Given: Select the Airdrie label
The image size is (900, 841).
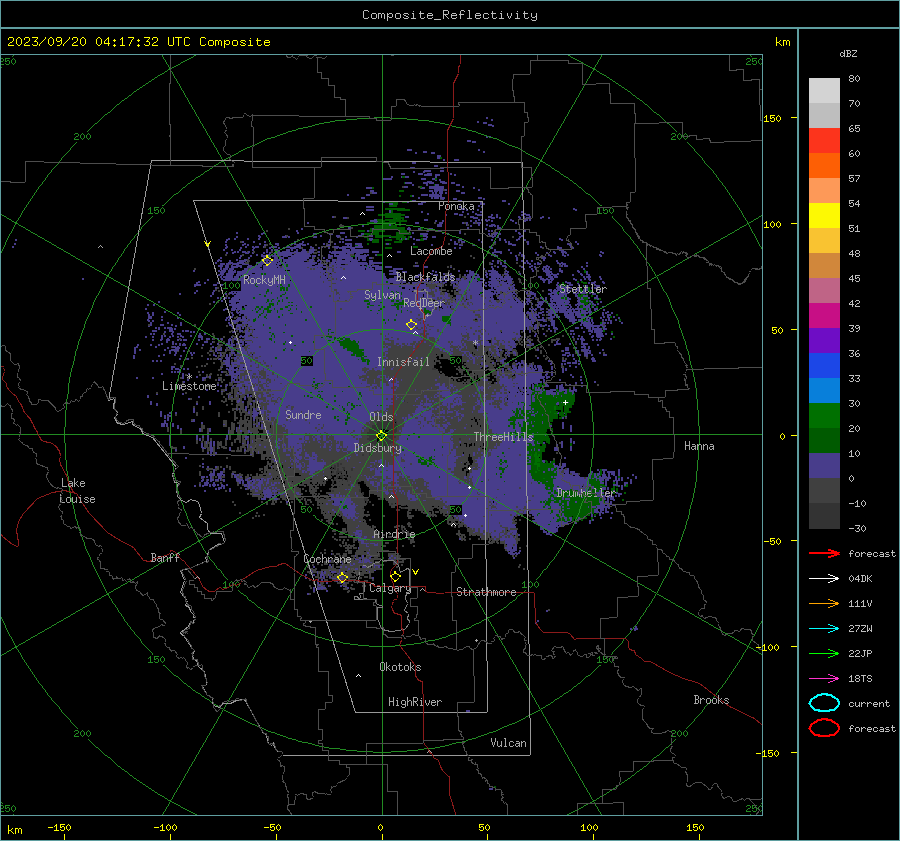Looking at the screenshot, I should click(x=394, y=534).
